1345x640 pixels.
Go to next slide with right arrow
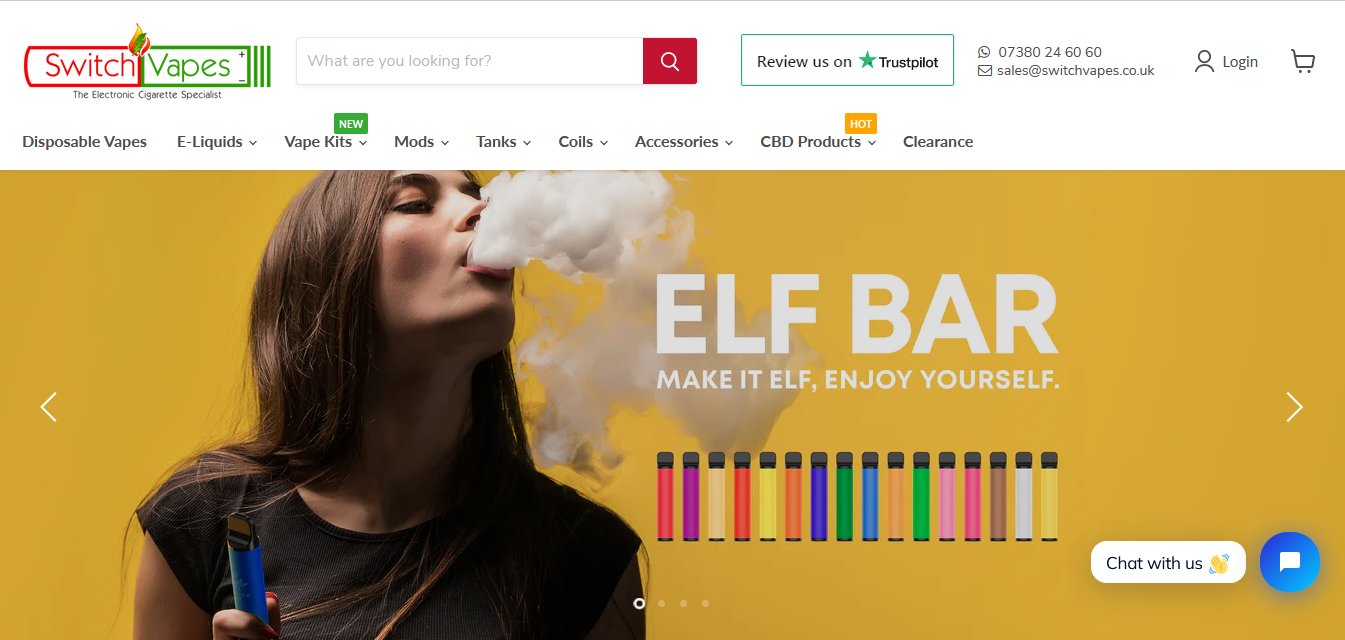(x=1295, y=407)
